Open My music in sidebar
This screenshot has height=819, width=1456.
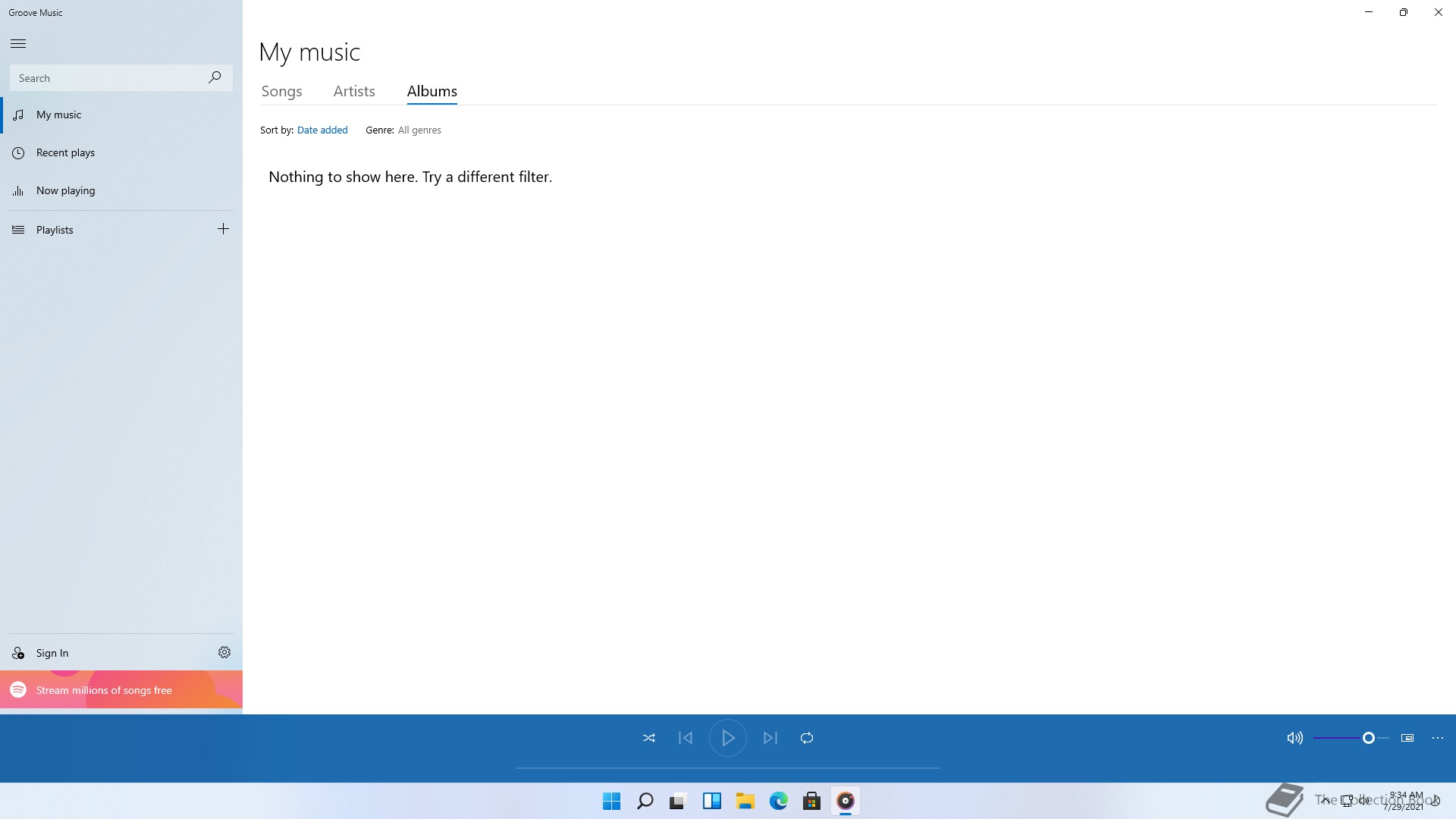coord(121,115)
